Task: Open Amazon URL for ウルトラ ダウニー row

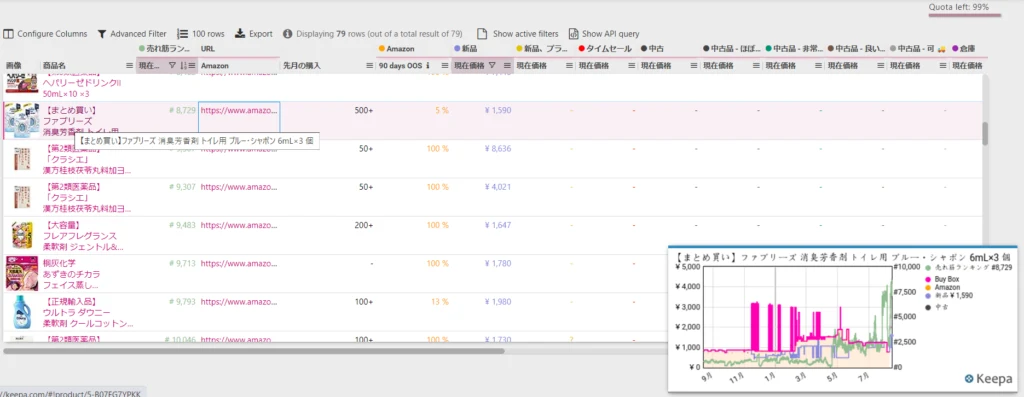Action: point(239,302)
